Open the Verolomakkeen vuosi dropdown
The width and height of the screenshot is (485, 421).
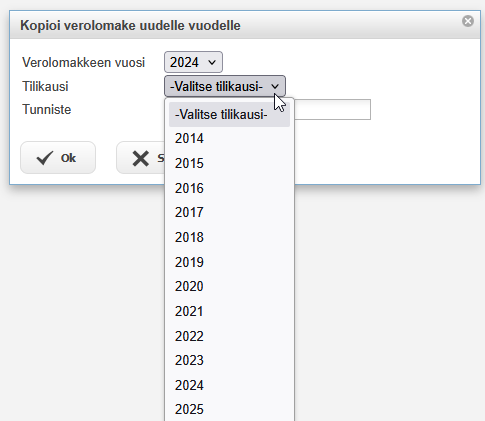[193, 62]
